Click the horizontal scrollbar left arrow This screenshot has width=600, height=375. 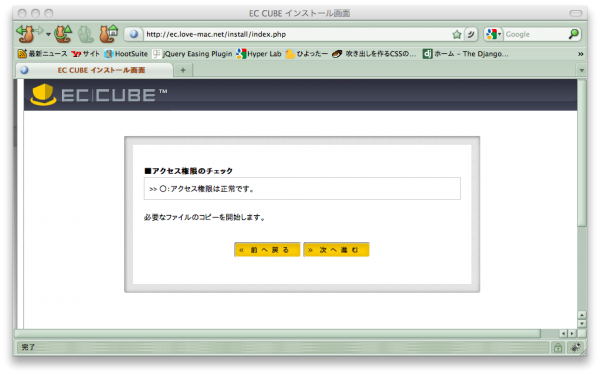(x=563, y=334)
